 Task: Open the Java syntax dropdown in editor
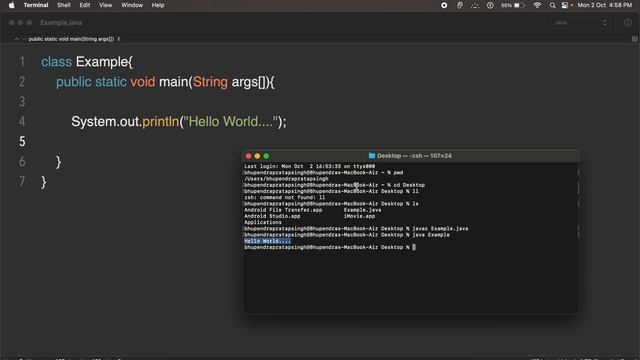pyautogui.click(x=580, y=23)
